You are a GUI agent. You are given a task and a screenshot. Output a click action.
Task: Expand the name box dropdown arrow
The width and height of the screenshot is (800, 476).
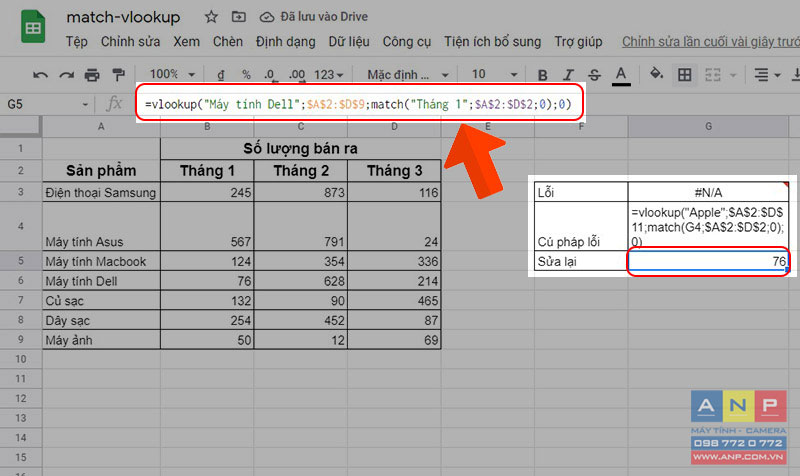click(85, 105)
